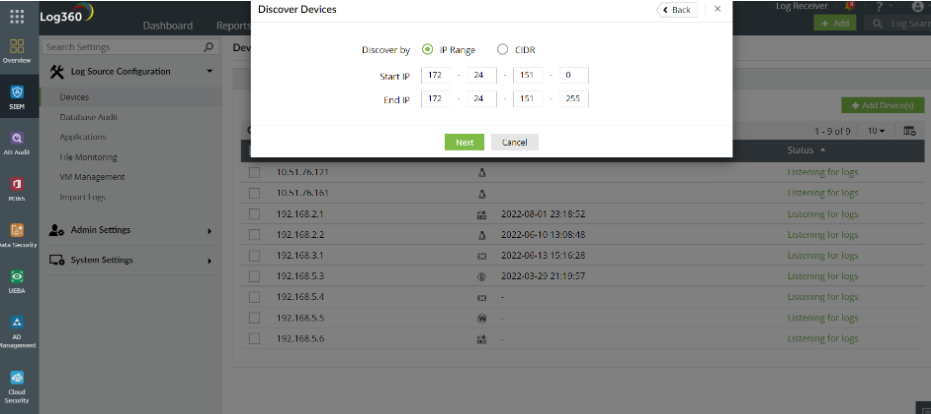The width and height of the screenshot is (931, 414).
Task: Click the green Add button in header
Action: (x=835, y=23)
